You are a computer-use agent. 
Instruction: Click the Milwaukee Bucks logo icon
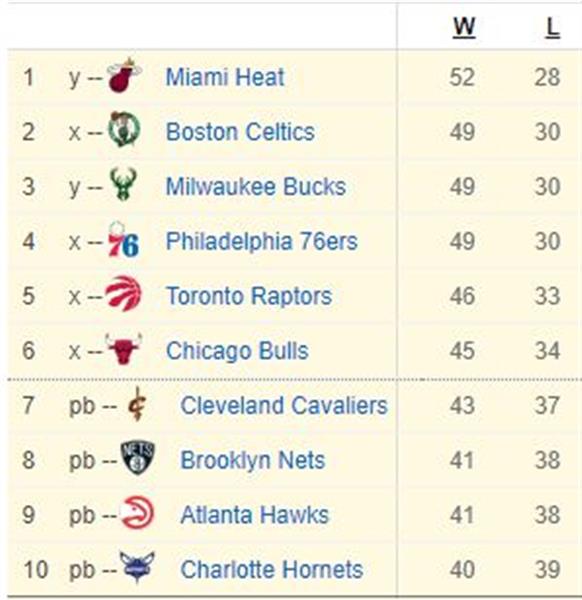pos(123,184)
